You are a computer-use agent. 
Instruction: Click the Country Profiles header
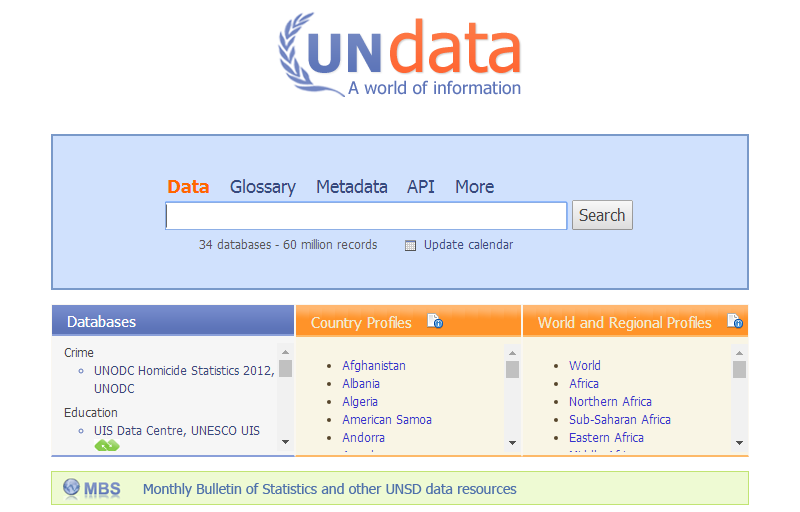[408, 321]
